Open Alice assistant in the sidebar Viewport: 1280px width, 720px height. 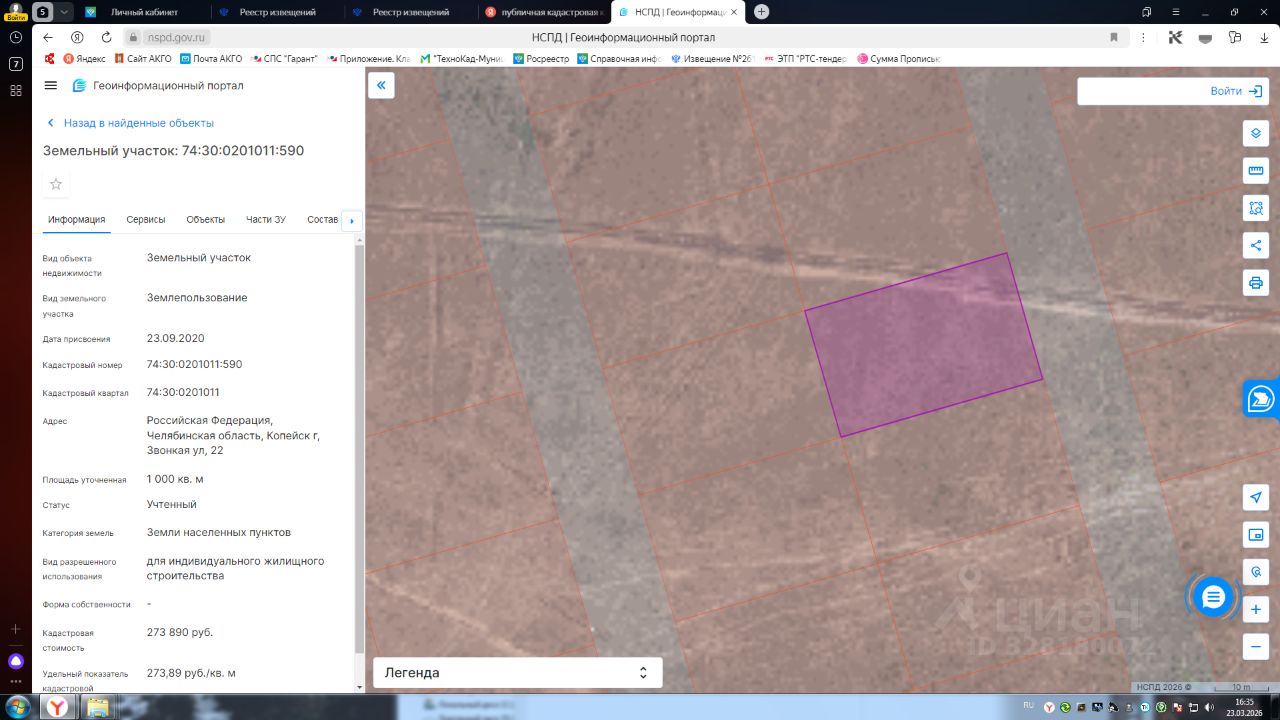(16, 661)
